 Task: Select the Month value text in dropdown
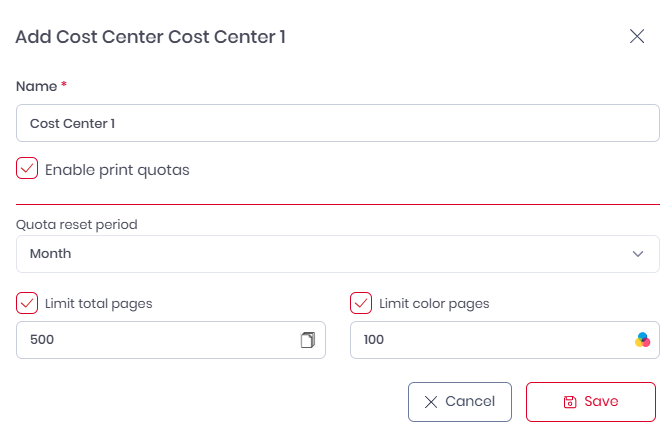click(51, 254)
